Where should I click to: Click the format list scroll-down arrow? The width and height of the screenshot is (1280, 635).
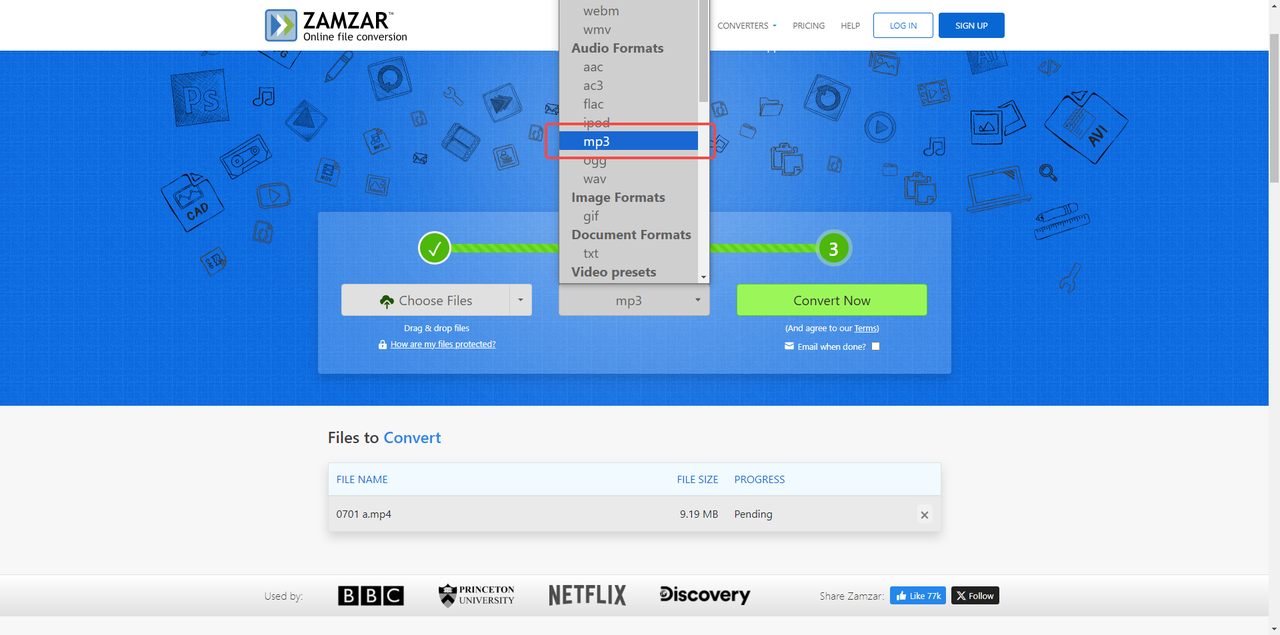point(703,276)
